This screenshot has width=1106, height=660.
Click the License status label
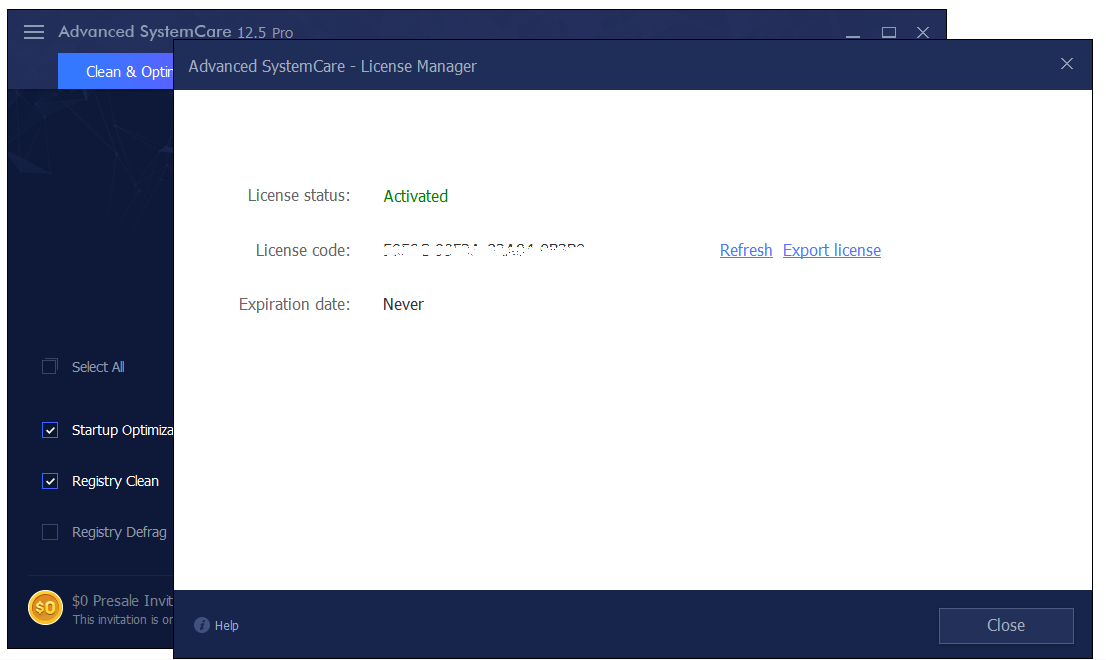pyautogui.click(x=298, y=195)
